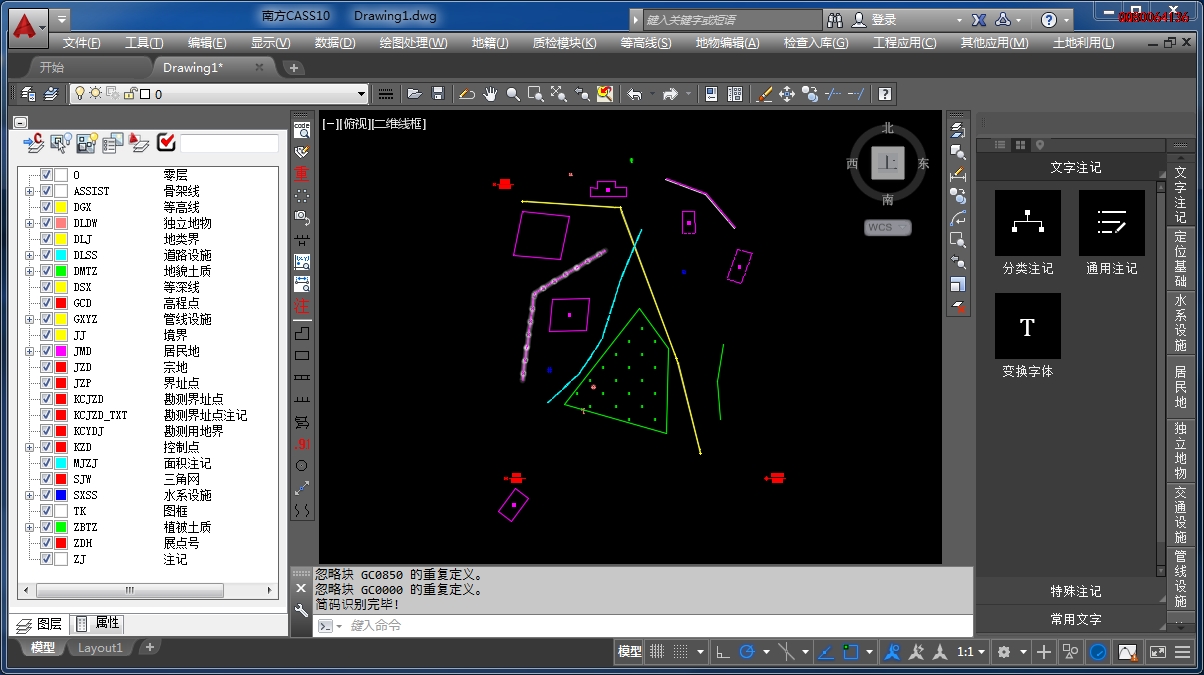1204x675 pixels.
Task: Click the Undo arrow icon
Action: 634,94
